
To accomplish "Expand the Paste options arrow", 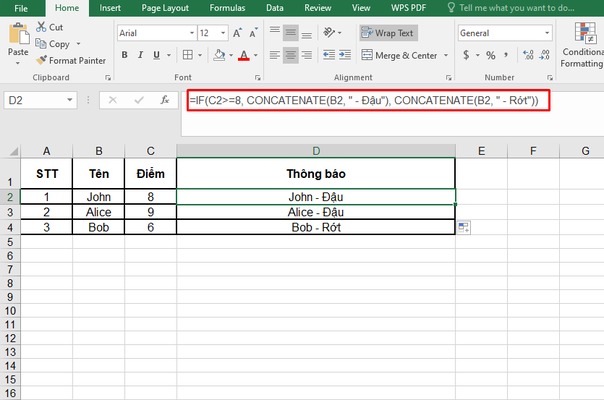I will click(x=18, y=62).
